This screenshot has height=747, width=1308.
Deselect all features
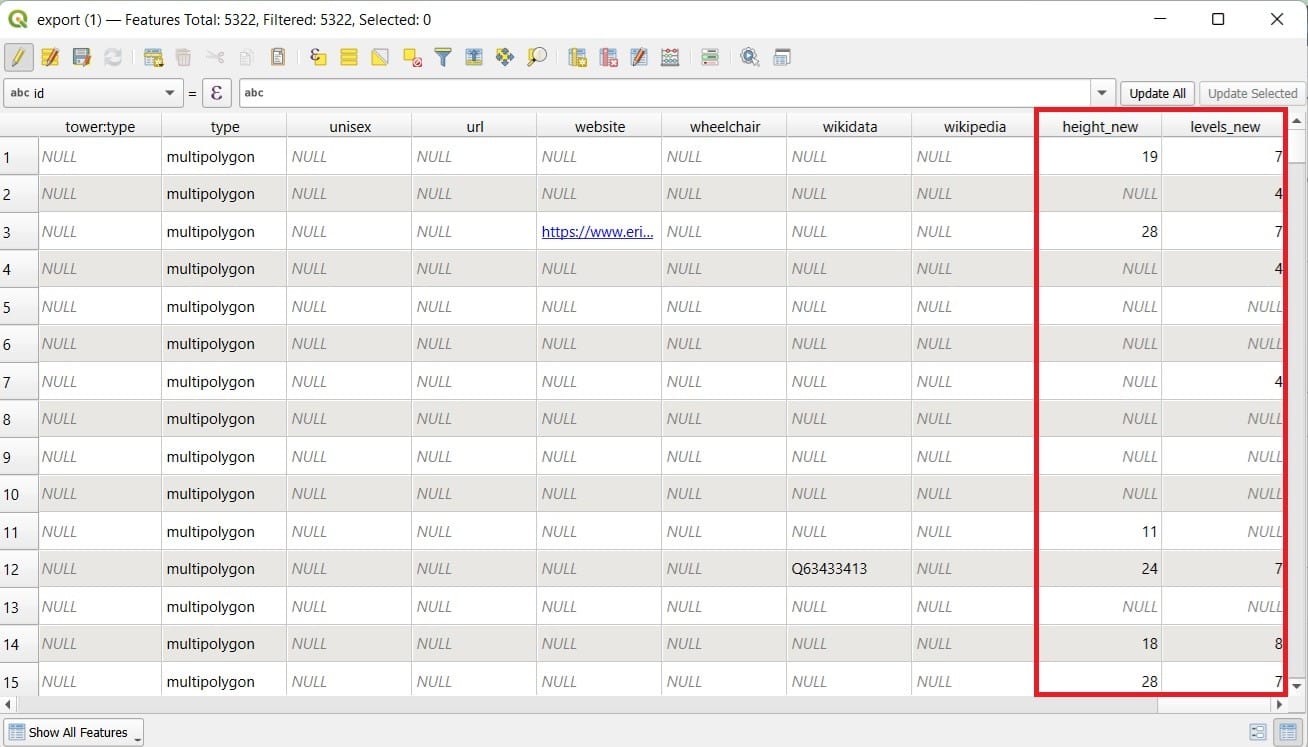[x=412, y=57]
